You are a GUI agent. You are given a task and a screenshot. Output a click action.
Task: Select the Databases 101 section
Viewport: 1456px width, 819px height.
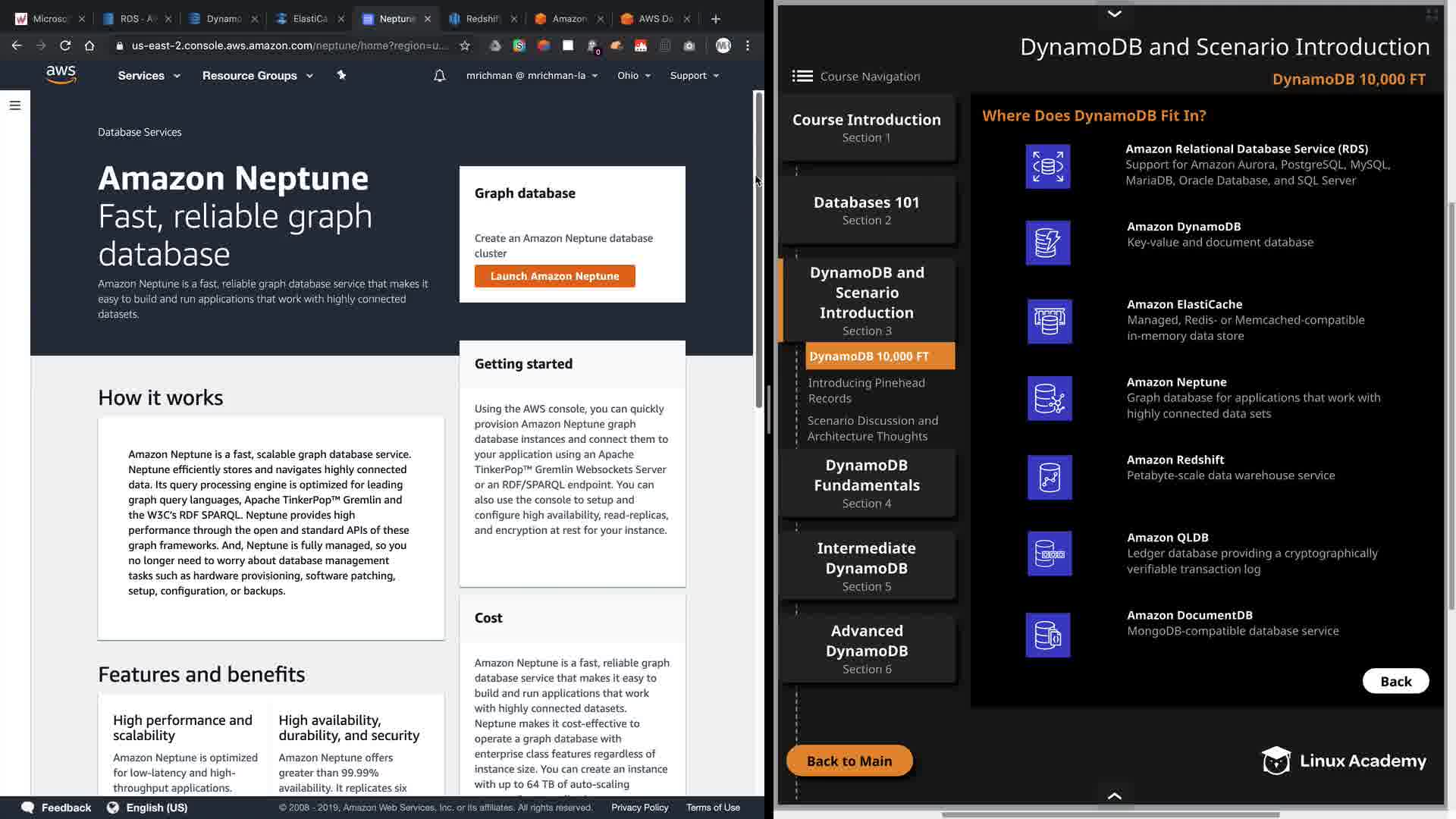point(866,210)
